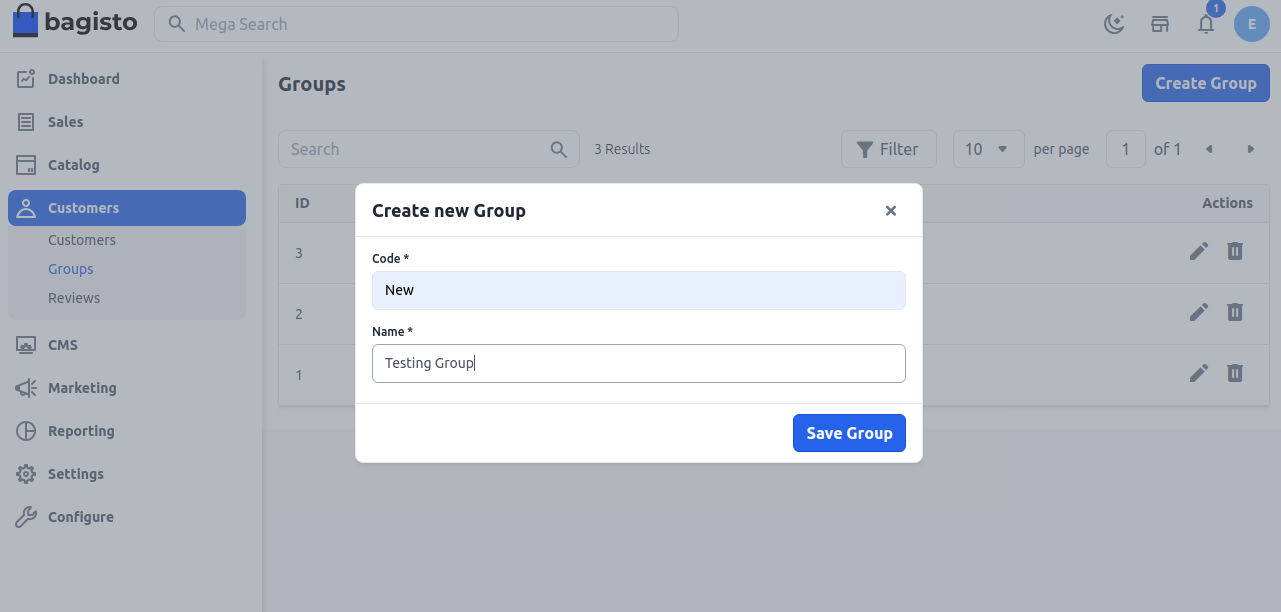The height and width of the screenshot is (612, 1281).
Task: Edit the group in row with ID 3
Action: (1199, 251)
